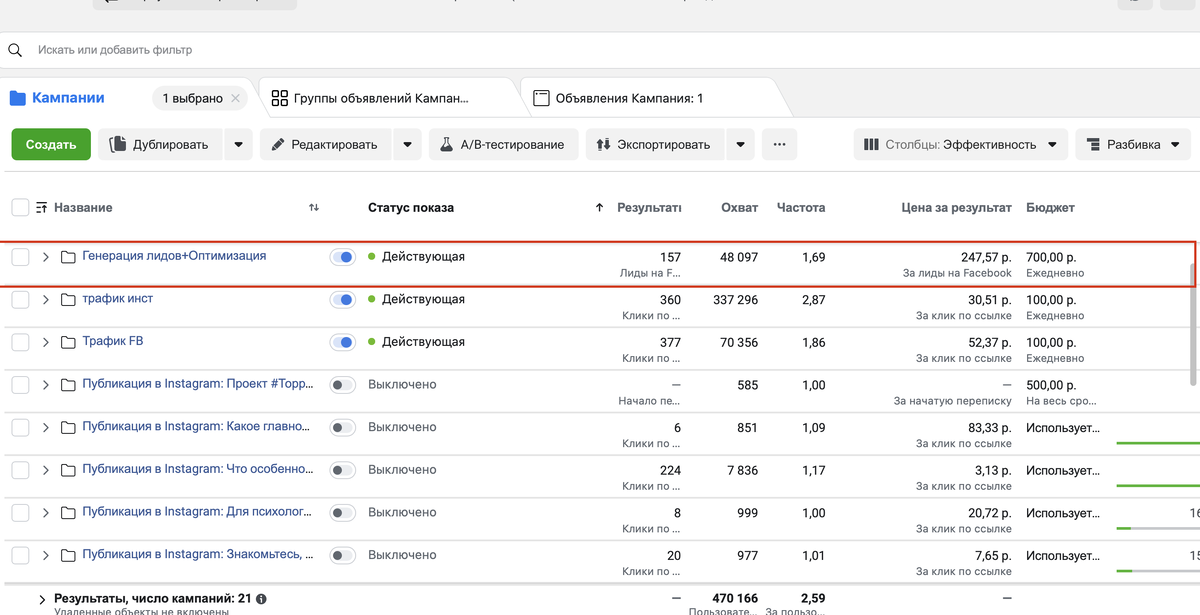Expand the трафик инст campaign row
The height and width of the screenshot is (615, 1200).
coord(46,300)
